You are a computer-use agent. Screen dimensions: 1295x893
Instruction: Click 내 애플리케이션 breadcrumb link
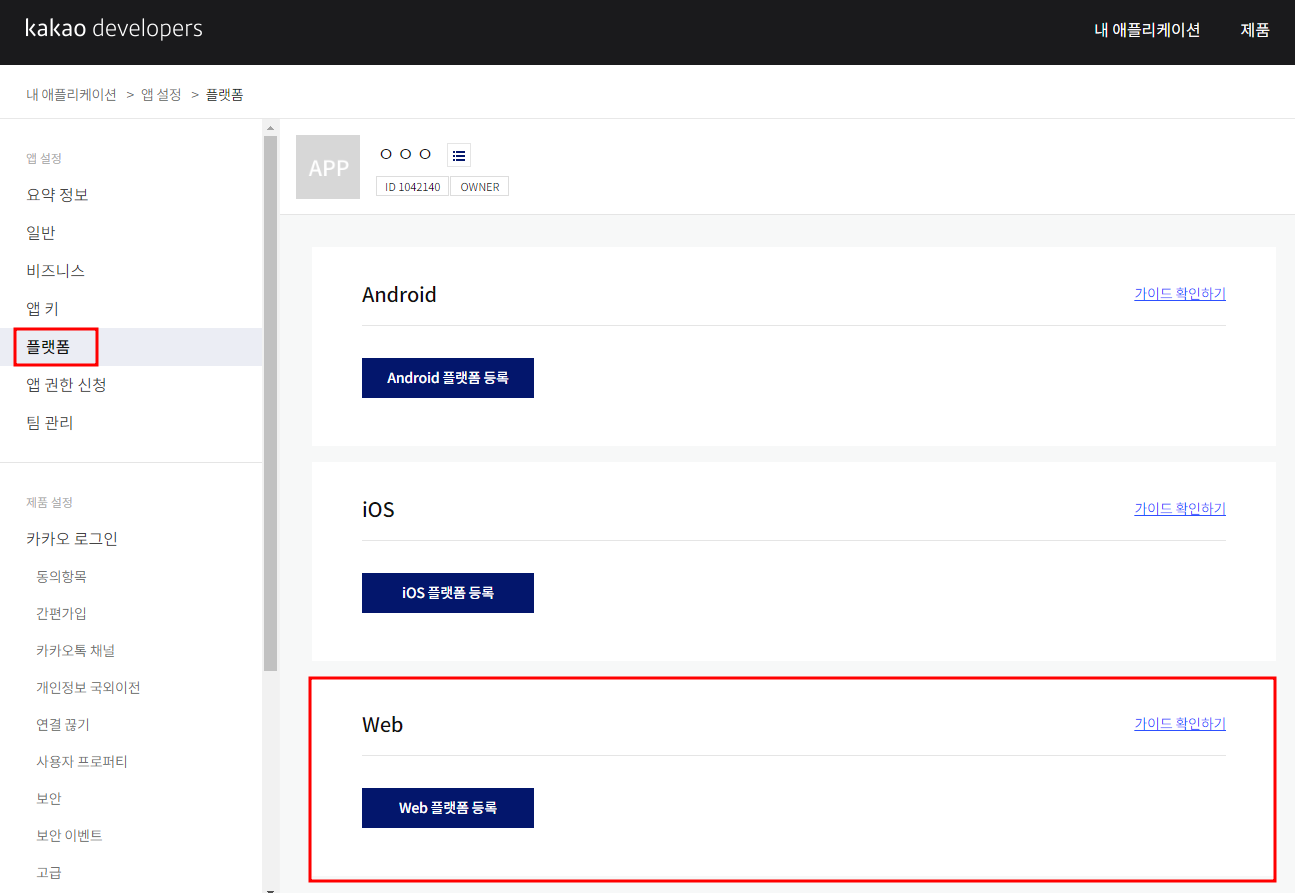(x=72, y=95)
